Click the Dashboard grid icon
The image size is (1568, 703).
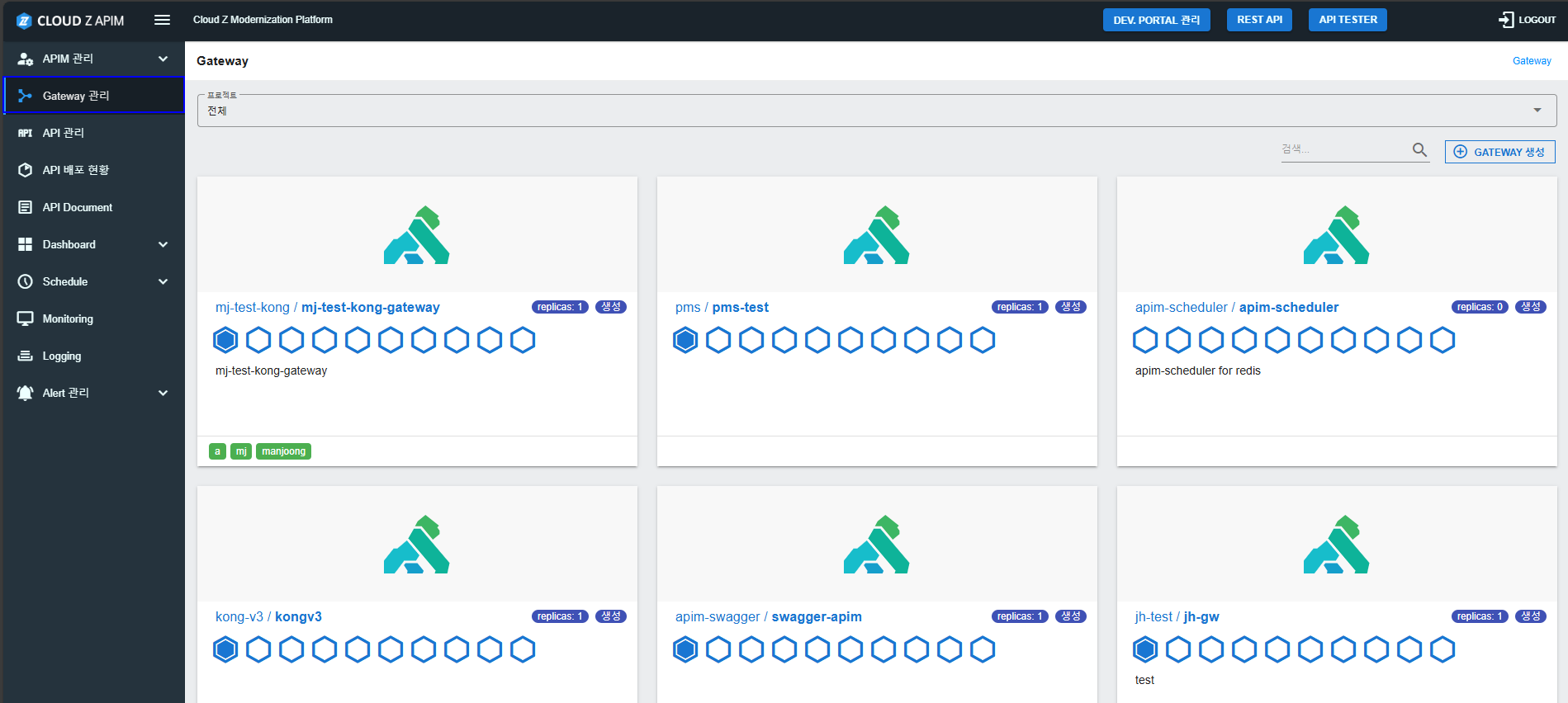pyautogui.click(x=26, y=244)
